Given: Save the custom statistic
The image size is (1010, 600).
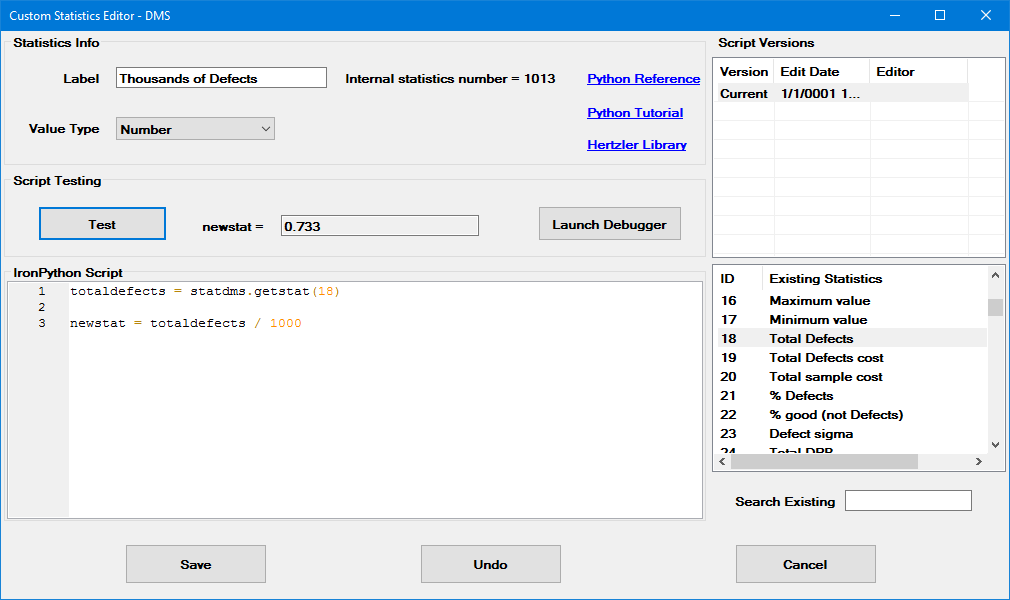Looking at the screenshot, I should (196, 564).
